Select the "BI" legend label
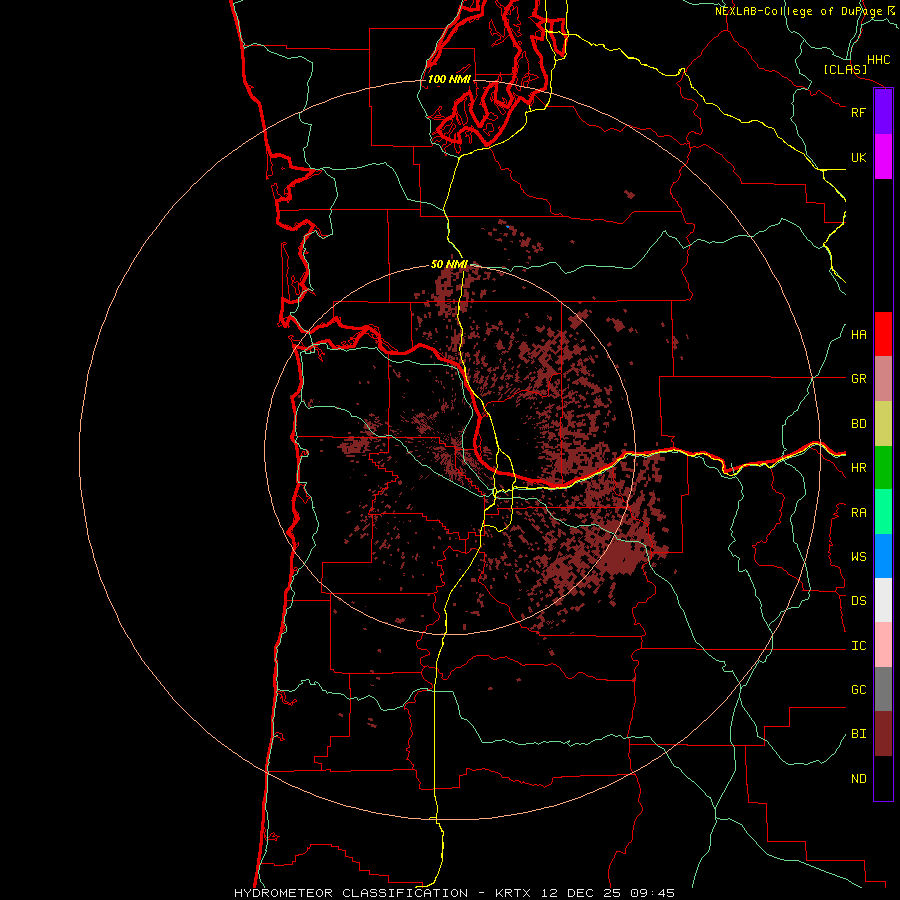Image resolution: width=900 pixels, height=900 pixels. click(x=858, y=734)
